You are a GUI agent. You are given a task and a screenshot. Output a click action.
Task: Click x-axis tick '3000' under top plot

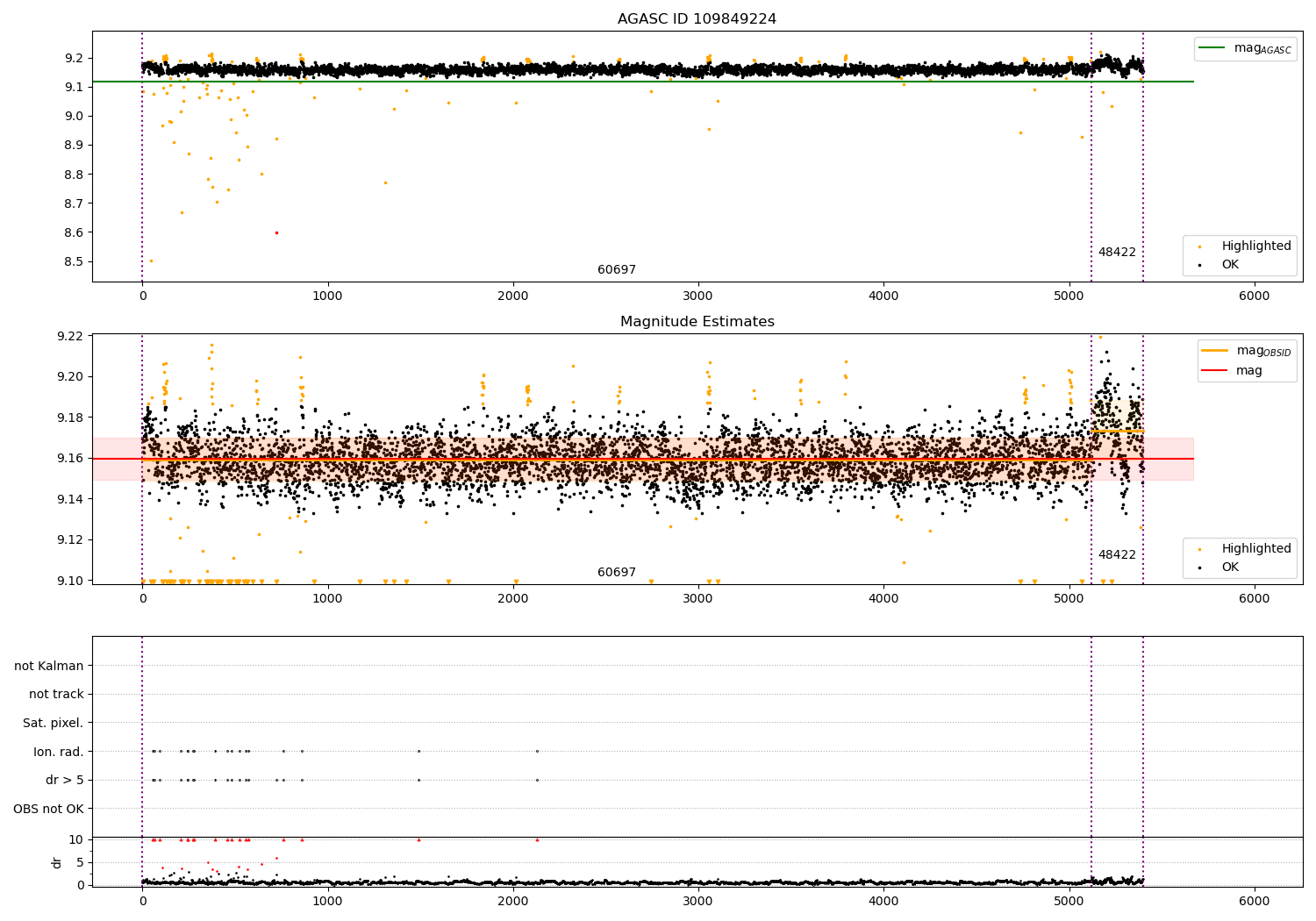(698, 296)
